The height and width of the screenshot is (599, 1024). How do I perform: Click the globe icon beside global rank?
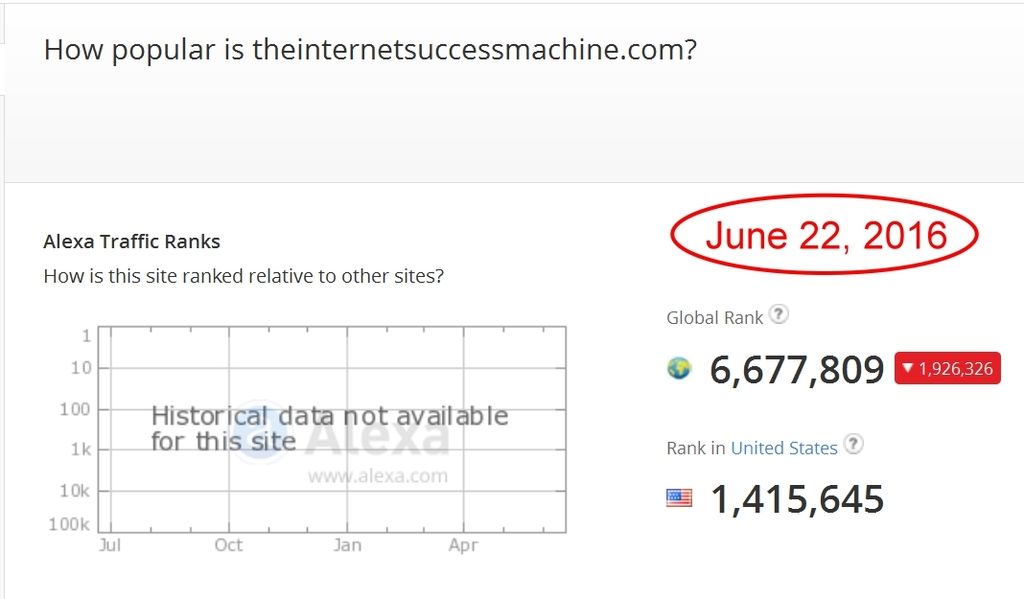pyautogui.click(x=679, y=368)
